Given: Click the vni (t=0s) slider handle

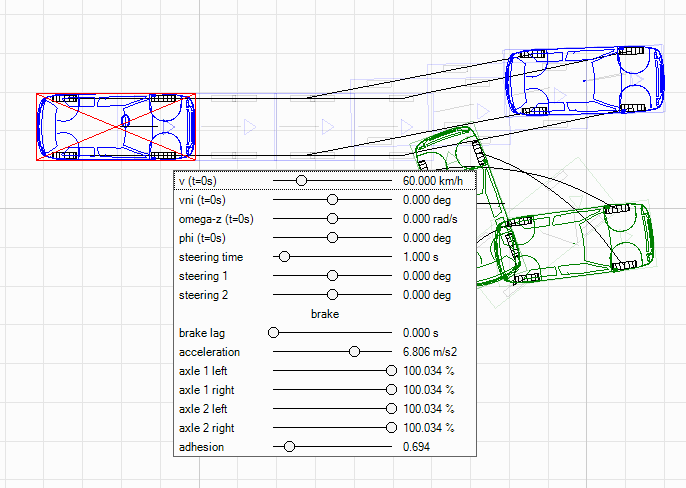Looking at the screenshot, I should (333, 200).
